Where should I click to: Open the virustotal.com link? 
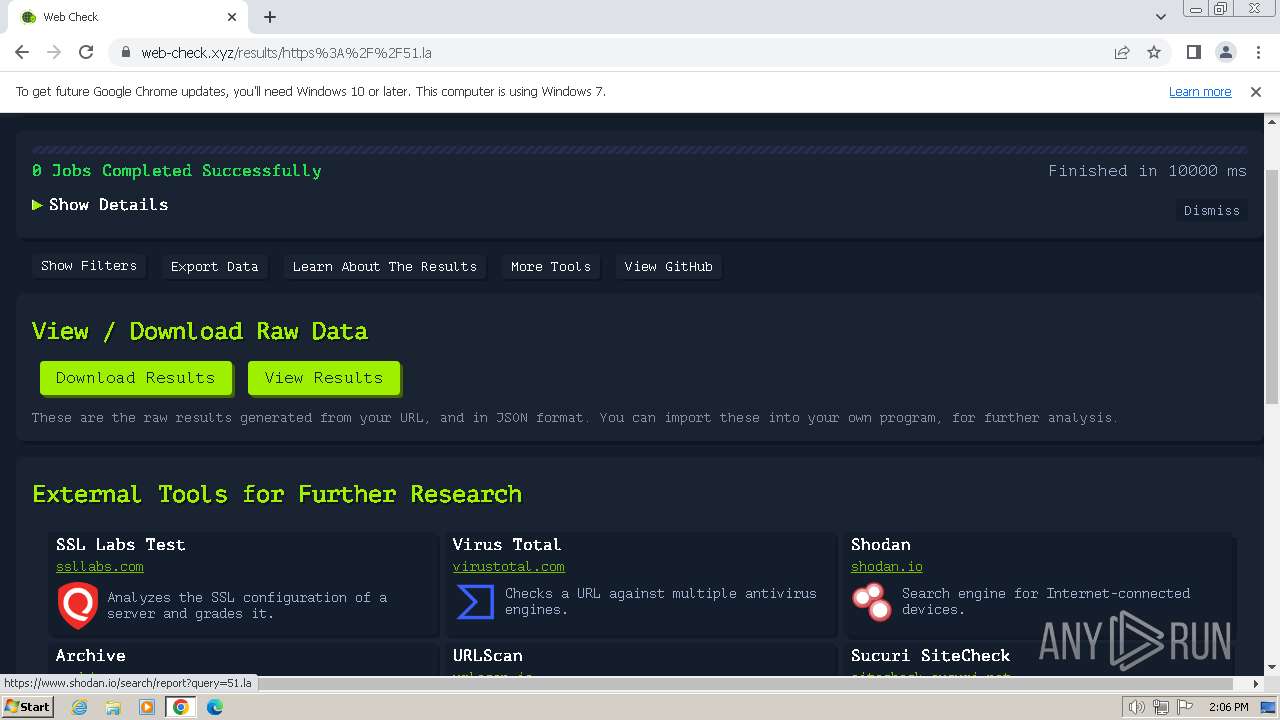point(508,567)
